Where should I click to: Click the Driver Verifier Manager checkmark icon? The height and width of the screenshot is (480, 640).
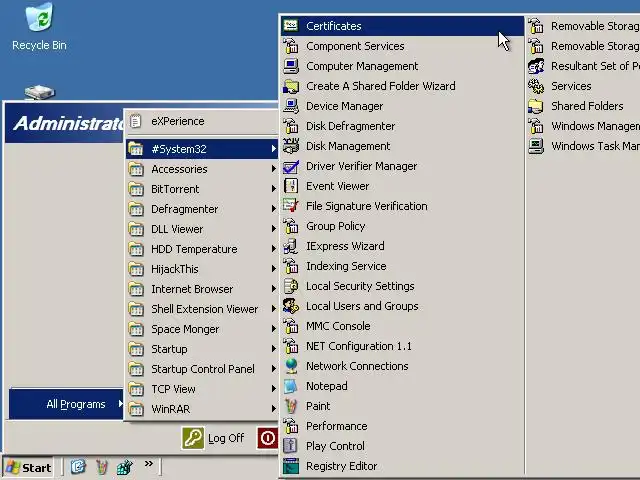coord(291,166)
